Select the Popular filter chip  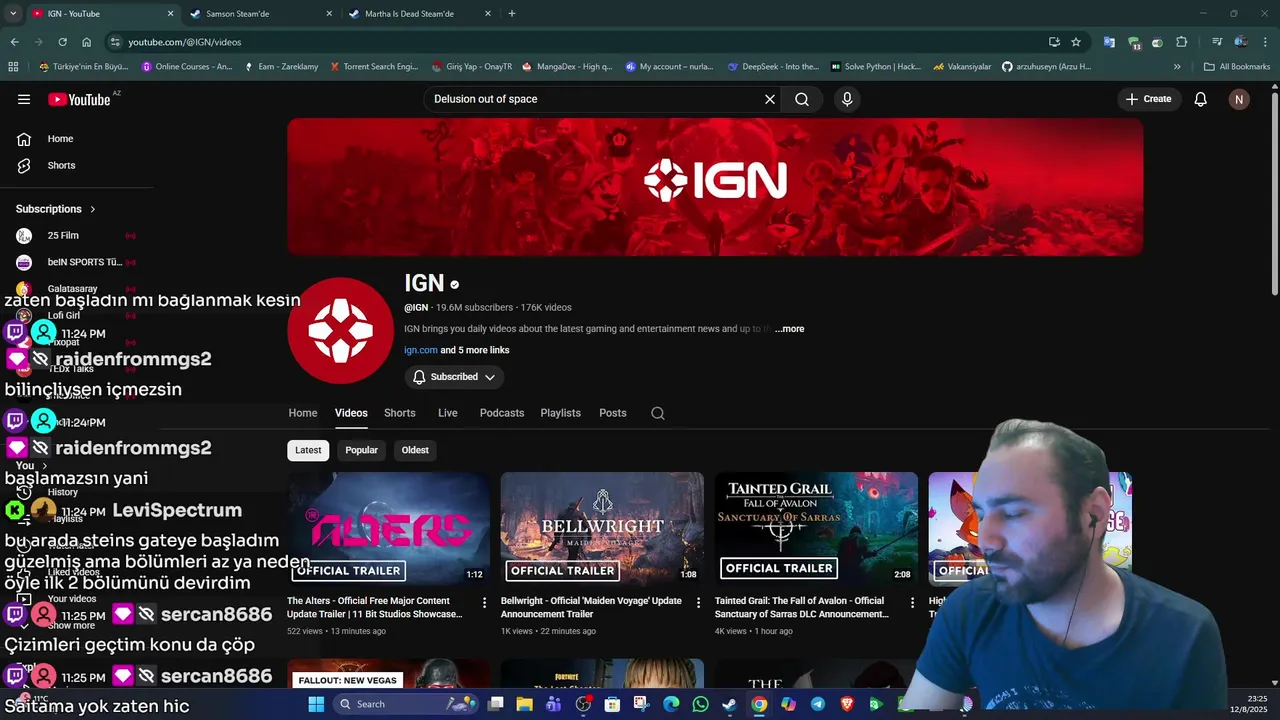click(362, 450)
